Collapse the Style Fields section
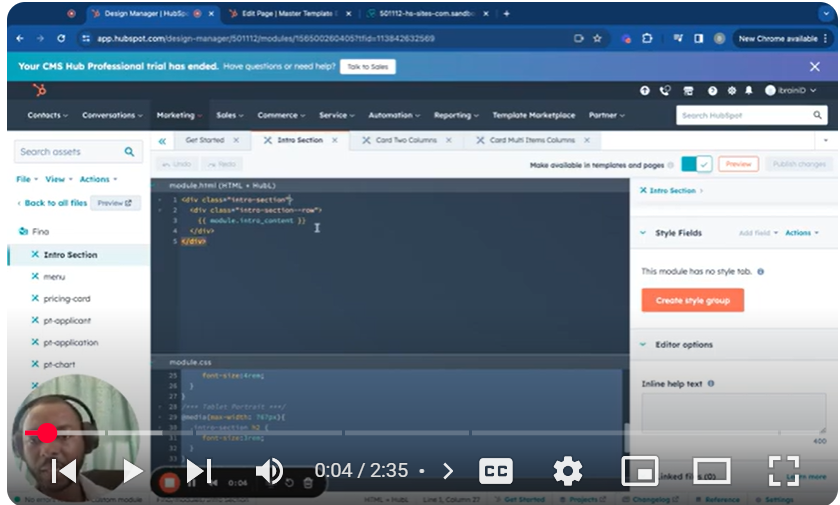The height and width of the screenshot is (505, 840). click(x=643, y=233)
